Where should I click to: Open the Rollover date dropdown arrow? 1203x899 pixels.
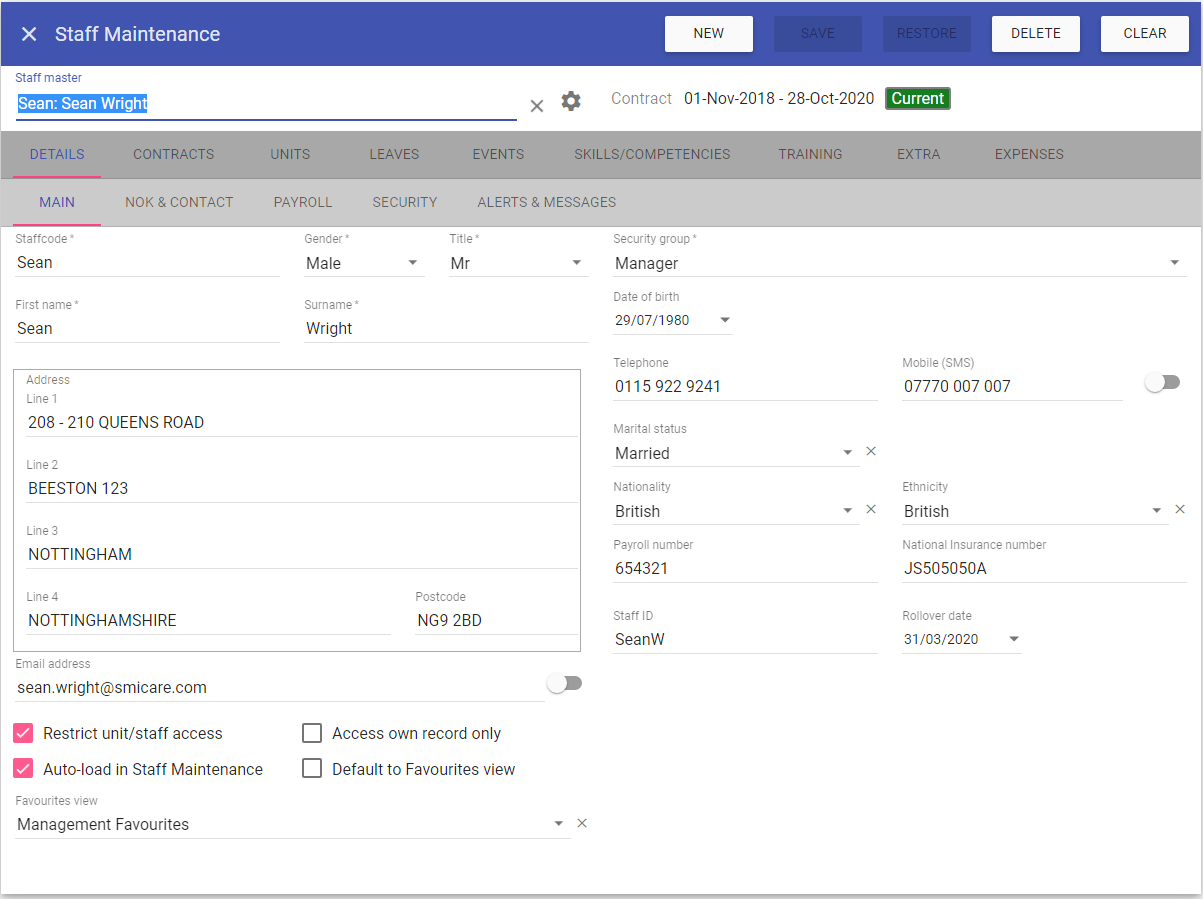(x=1013, y=639)
